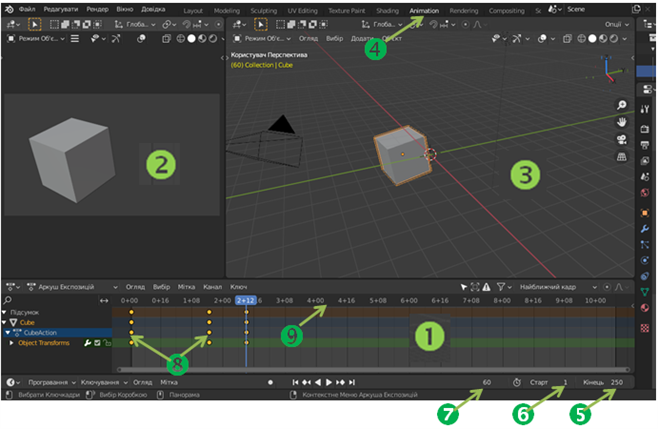
Task: Toggle auto keying record dot
Action: tap(270, 382)
